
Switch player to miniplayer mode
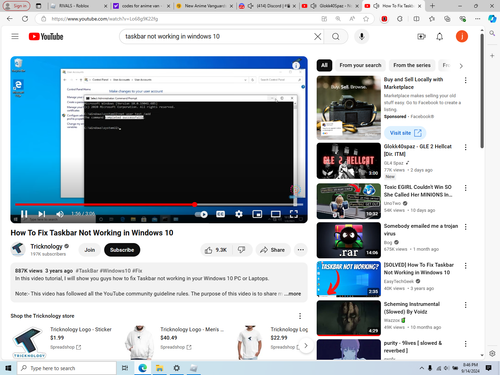pyautogui.click(x=257, y=214)
